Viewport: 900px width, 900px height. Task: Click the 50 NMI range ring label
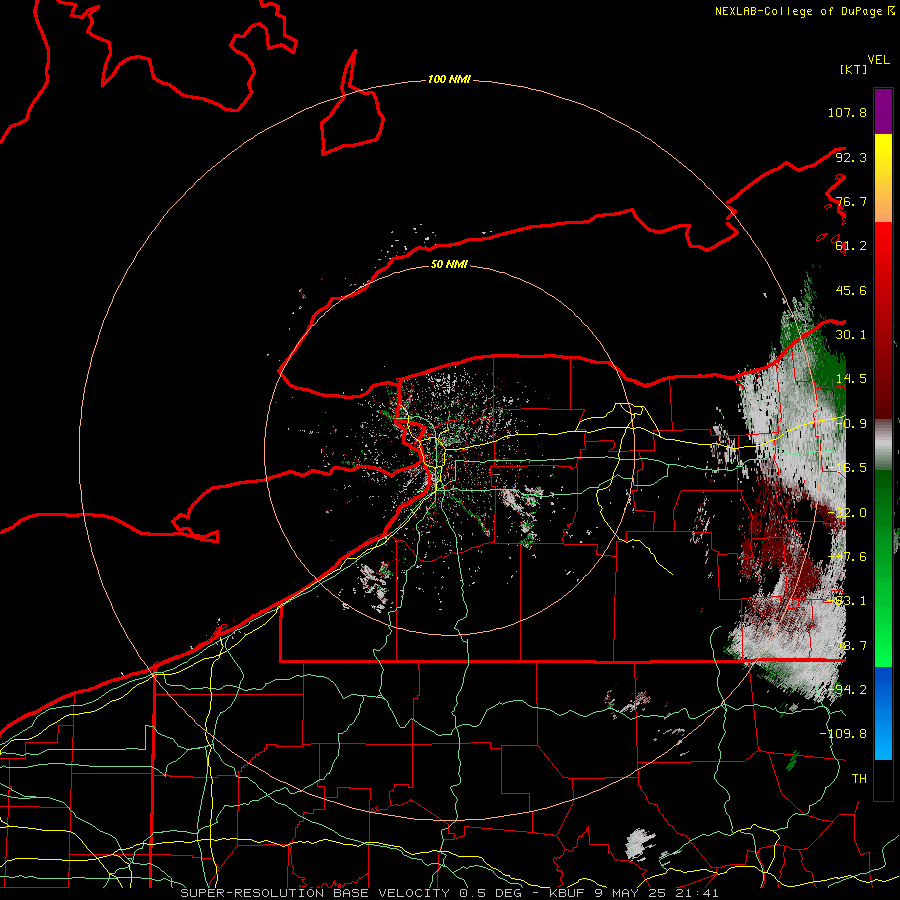(449, 264)
